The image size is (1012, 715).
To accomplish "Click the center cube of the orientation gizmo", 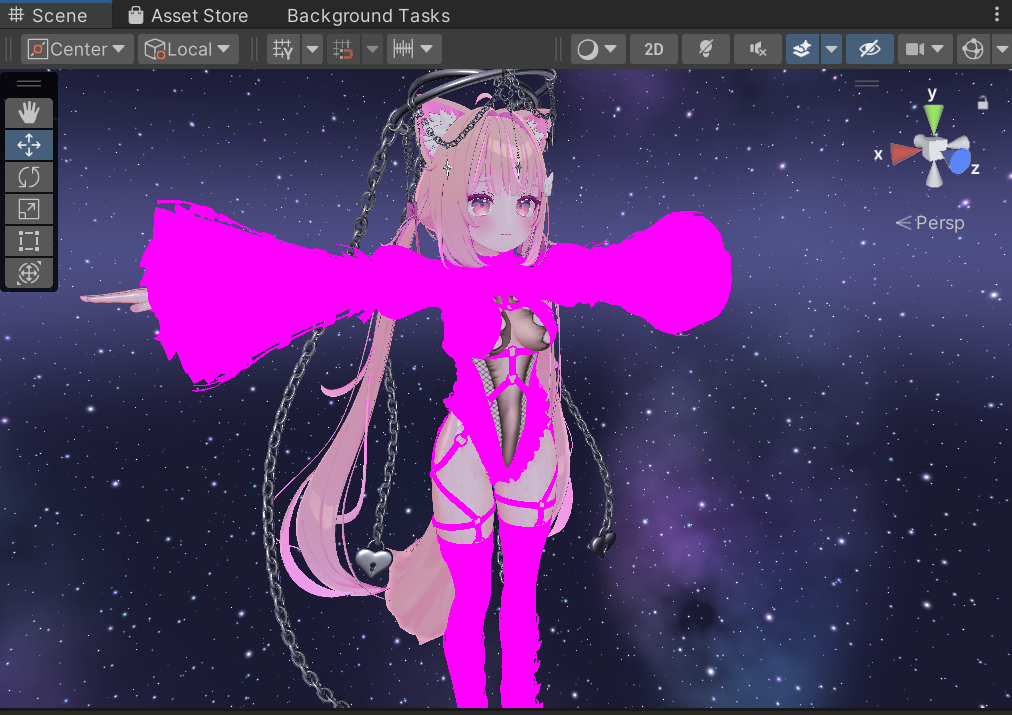I will coord(934,149).
